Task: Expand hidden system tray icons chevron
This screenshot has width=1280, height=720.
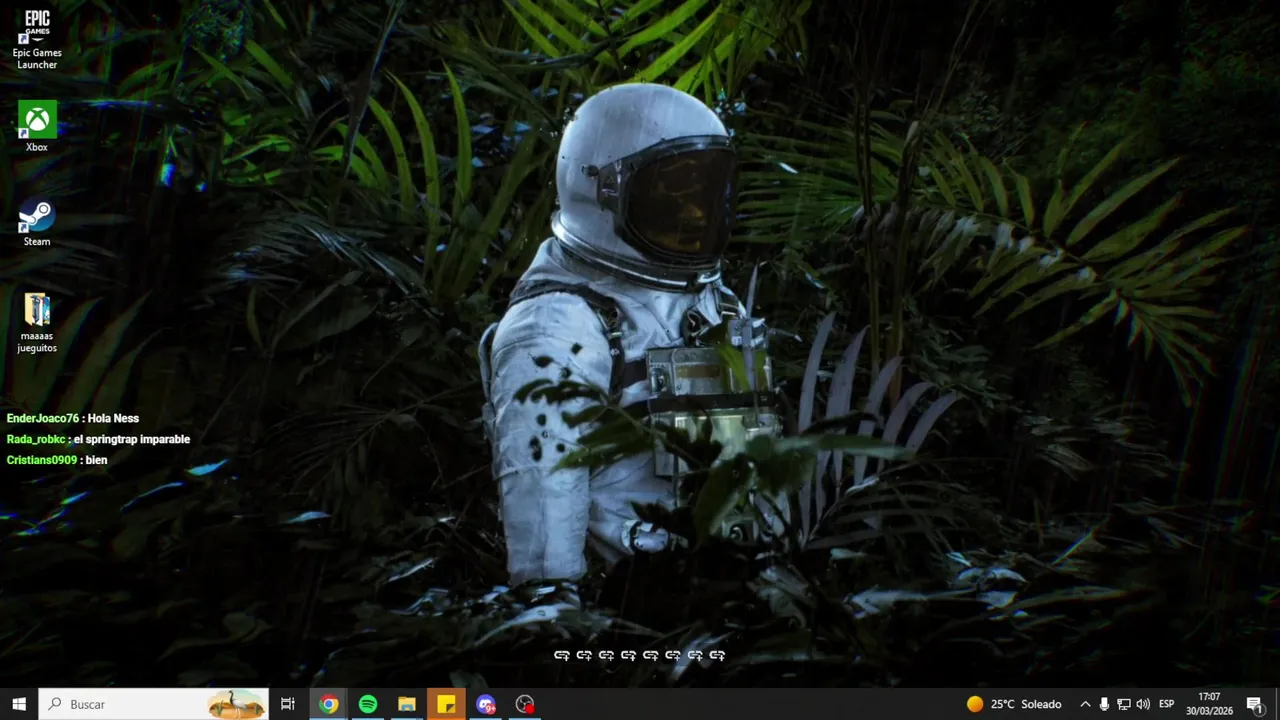Action: pyautogui.click(x=1085, y=704)
